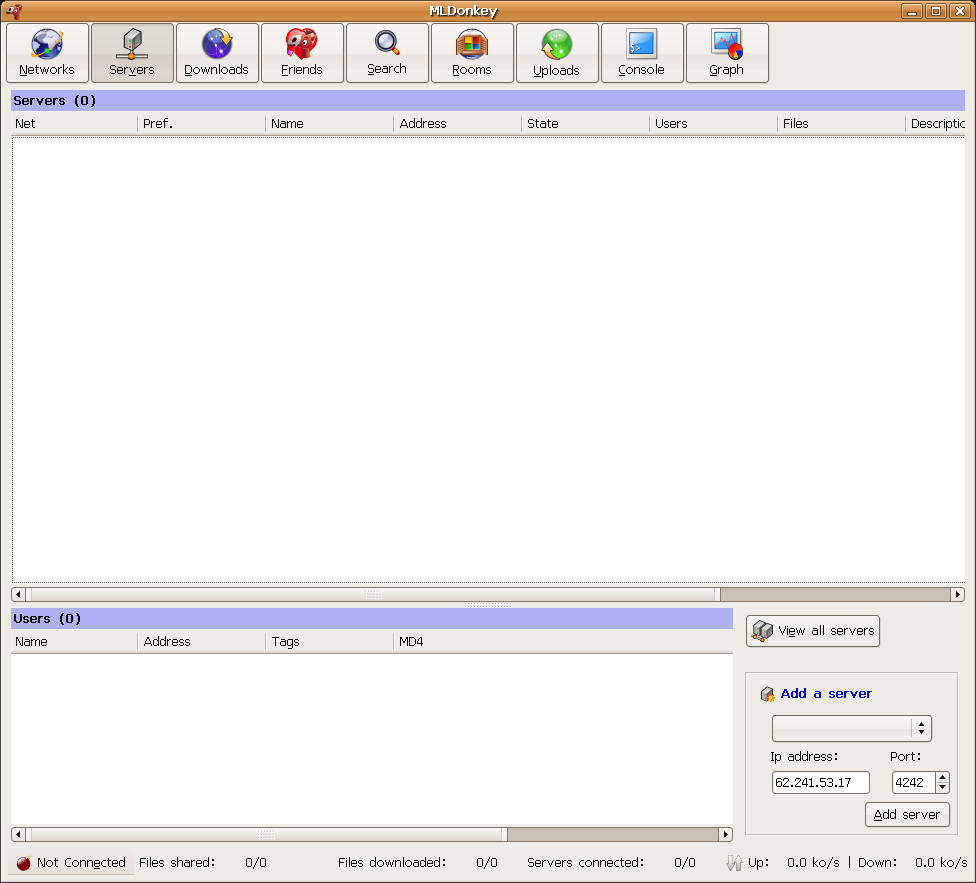The height and width of the screenshot is (883, 976).
Task: Click servers list horizontal scrollbar thumb
Action: [x=373, y=594]
